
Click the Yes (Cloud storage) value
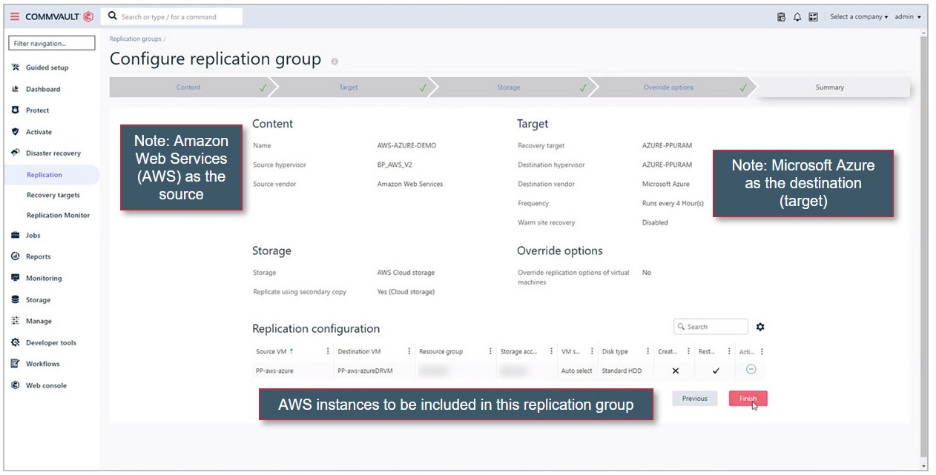[x=406, y=292]
